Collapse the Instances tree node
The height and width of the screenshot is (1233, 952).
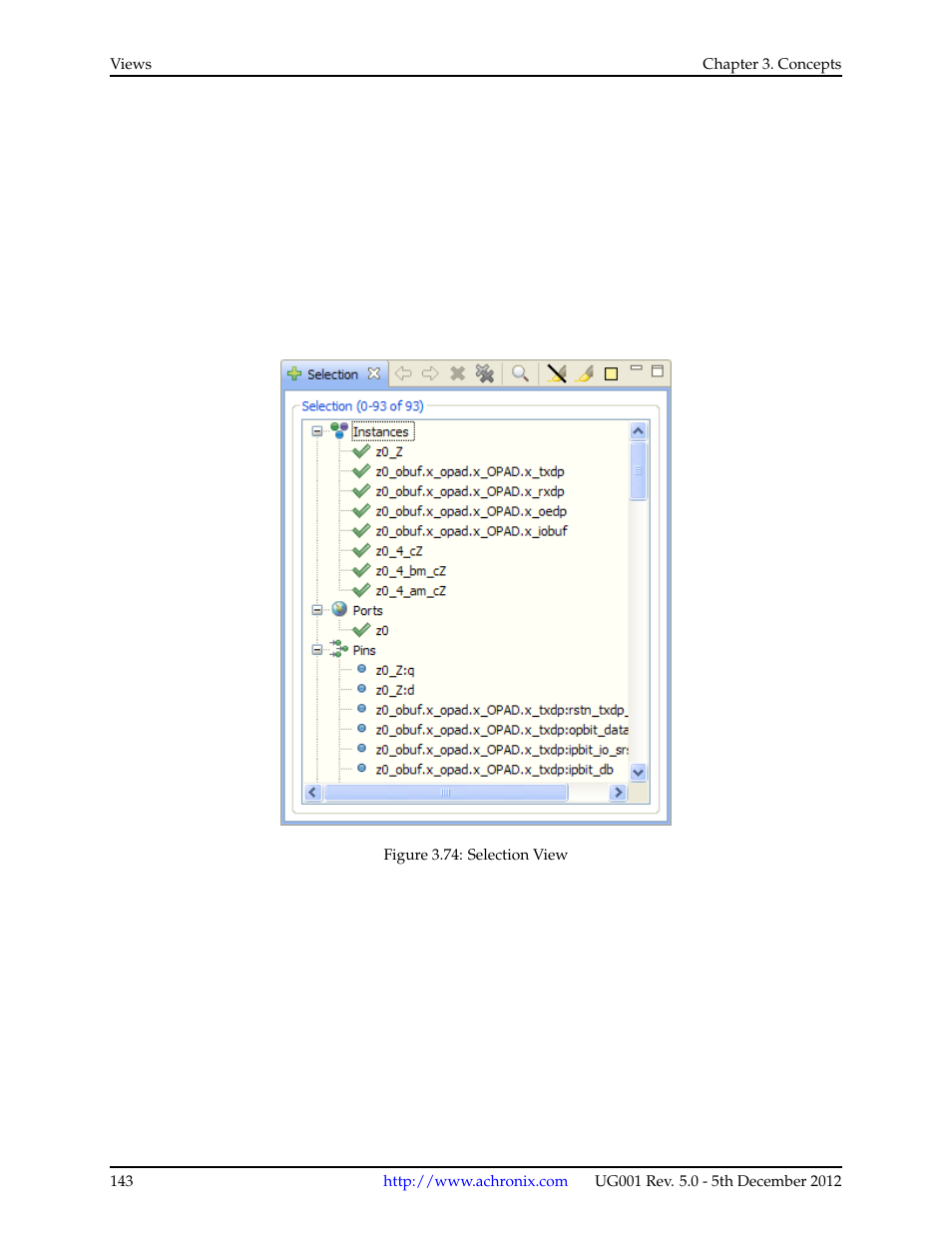(x=316, y=430)
